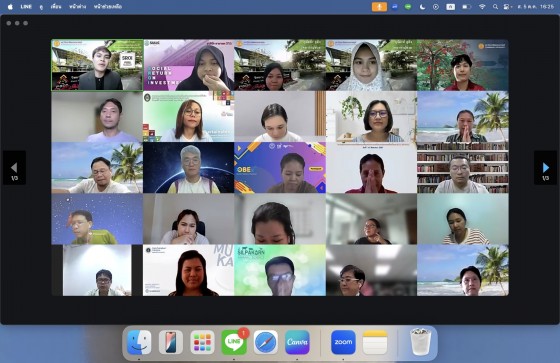The width and height of the screenshot is (560, 363).
Task: Open Launchpad apps grid in dock
Action: 202,342
